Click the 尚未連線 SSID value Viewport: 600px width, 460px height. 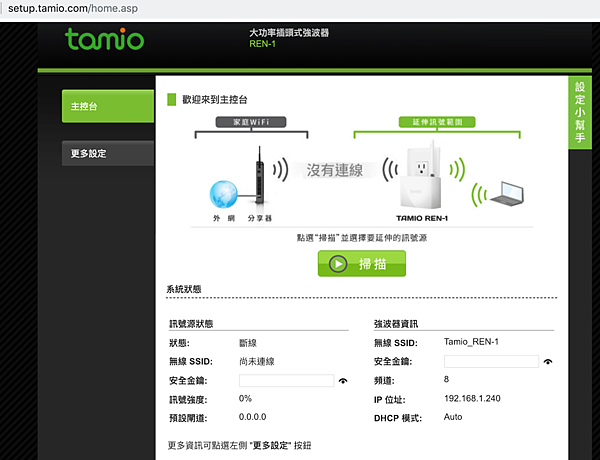click(257, 361)
